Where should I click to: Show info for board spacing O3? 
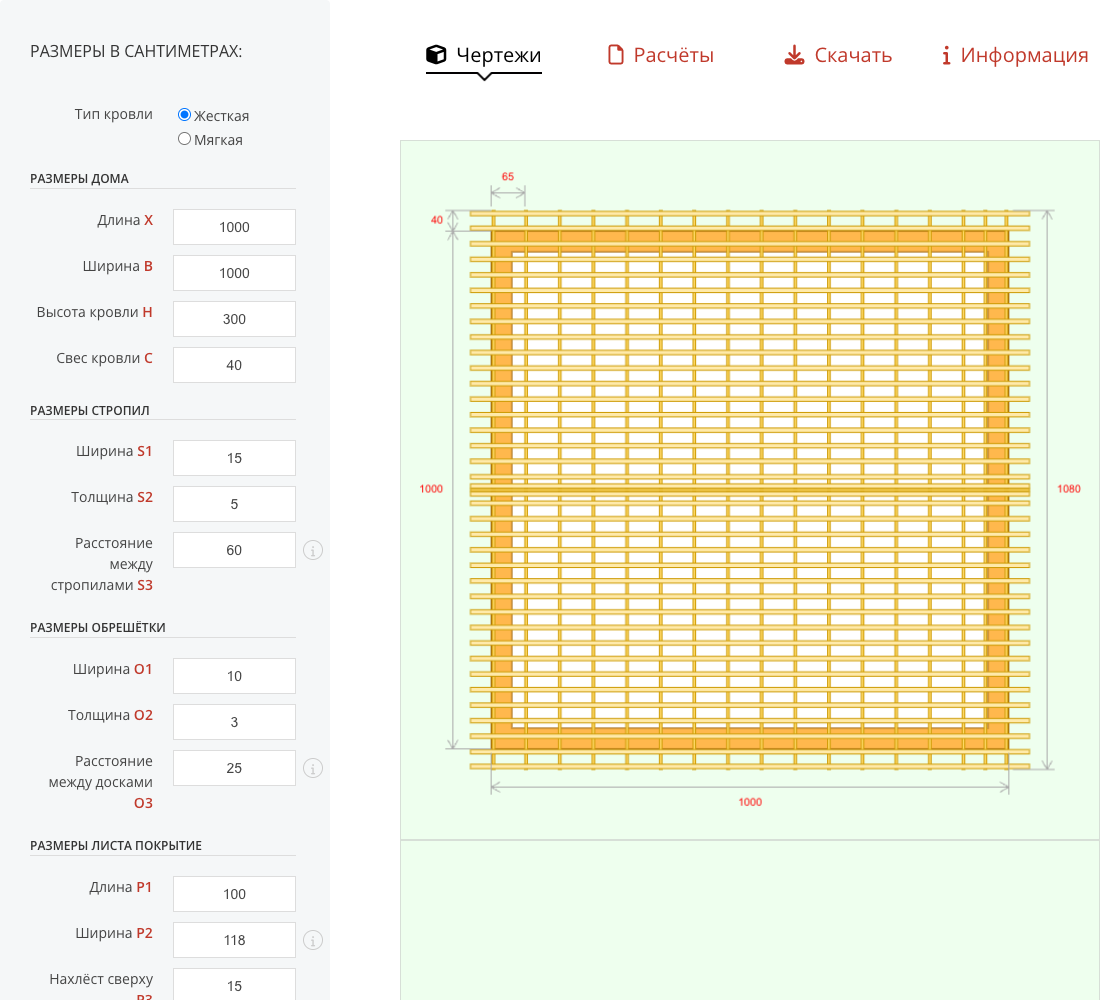pos(313,768)
